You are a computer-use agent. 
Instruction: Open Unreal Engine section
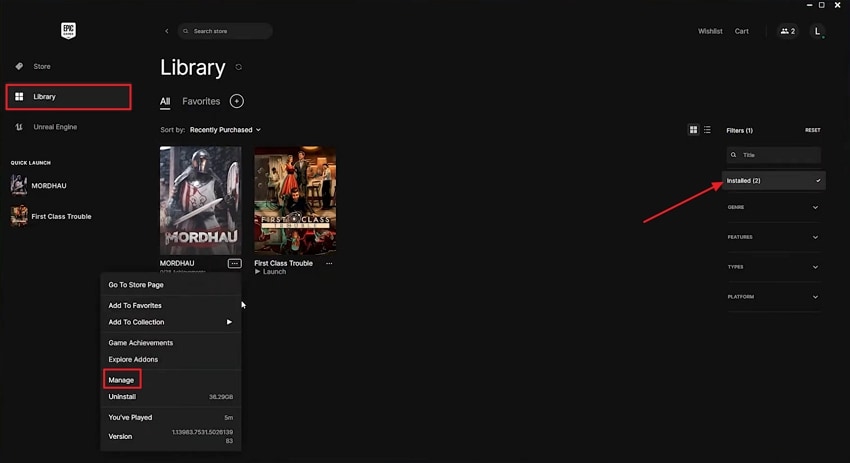click(55, 127)
